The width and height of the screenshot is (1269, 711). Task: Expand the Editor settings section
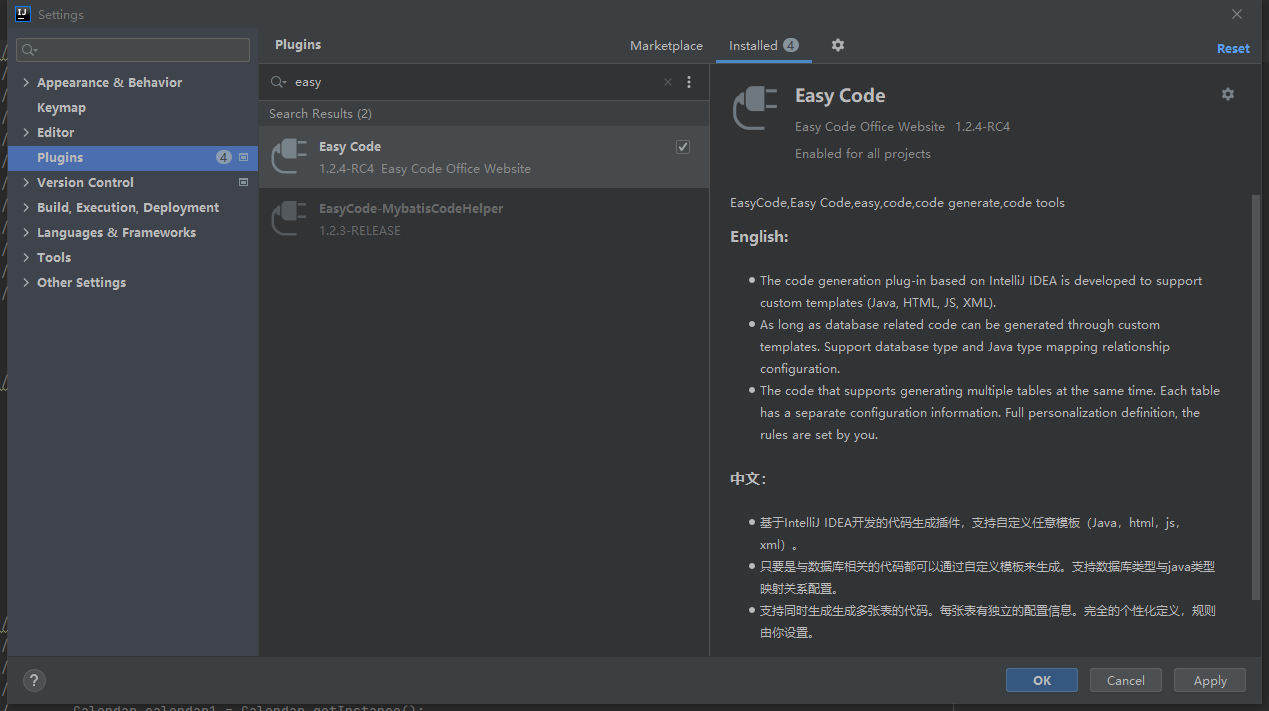click(26, 132)
